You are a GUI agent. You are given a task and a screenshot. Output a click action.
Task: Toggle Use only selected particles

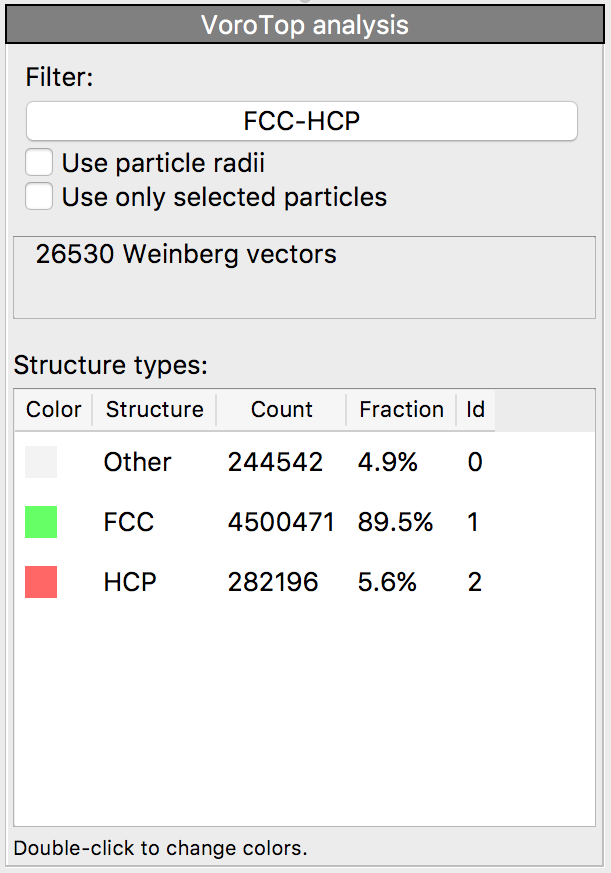pos(40,197)
